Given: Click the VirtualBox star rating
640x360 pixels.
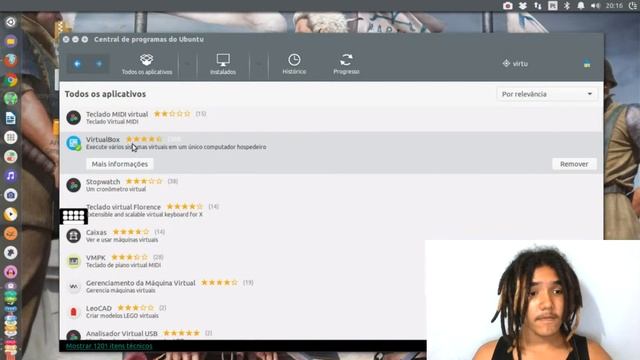Looking at the screenshot, I should coord(144,139).
